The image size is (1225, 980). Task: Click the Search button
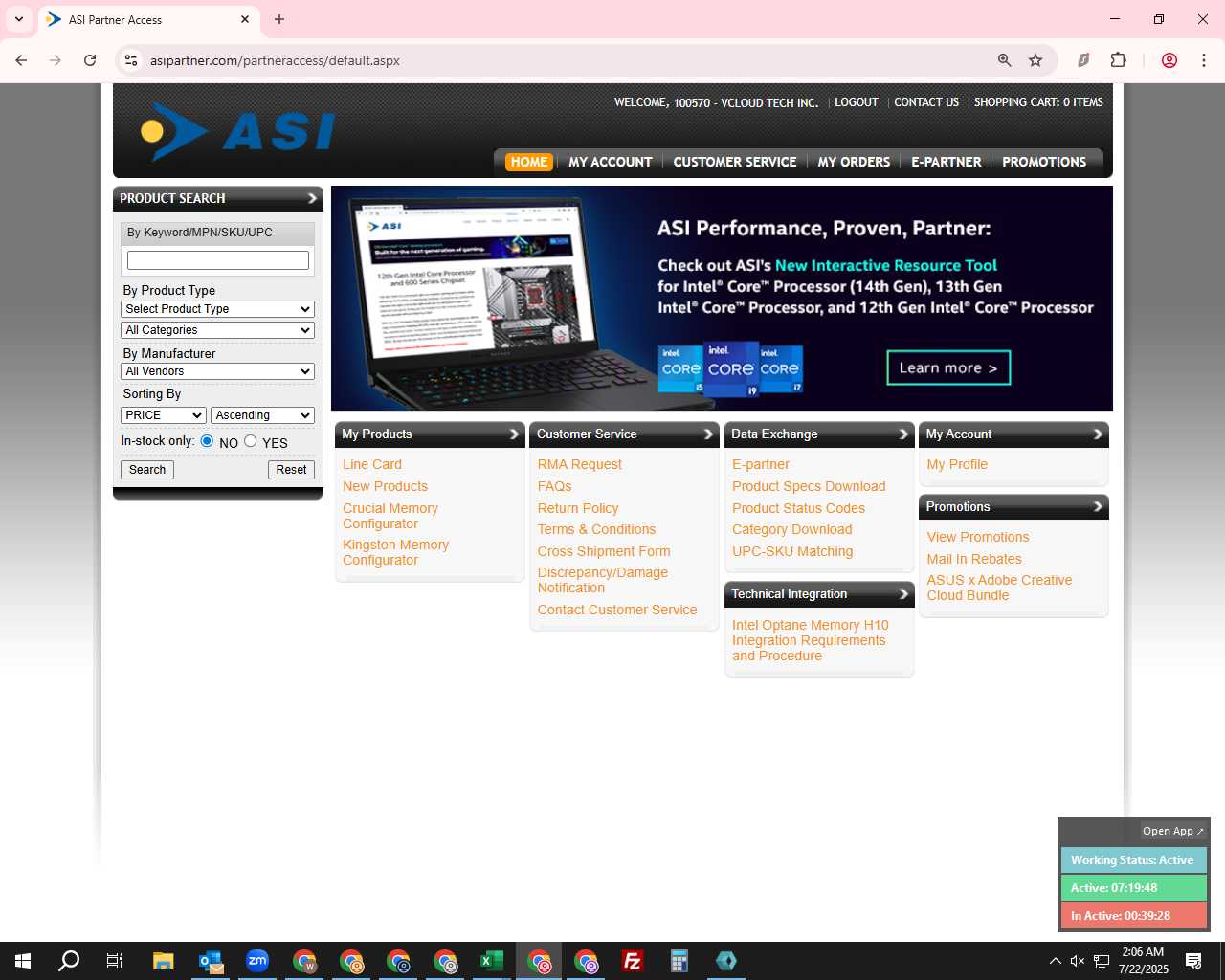[147, 470]
